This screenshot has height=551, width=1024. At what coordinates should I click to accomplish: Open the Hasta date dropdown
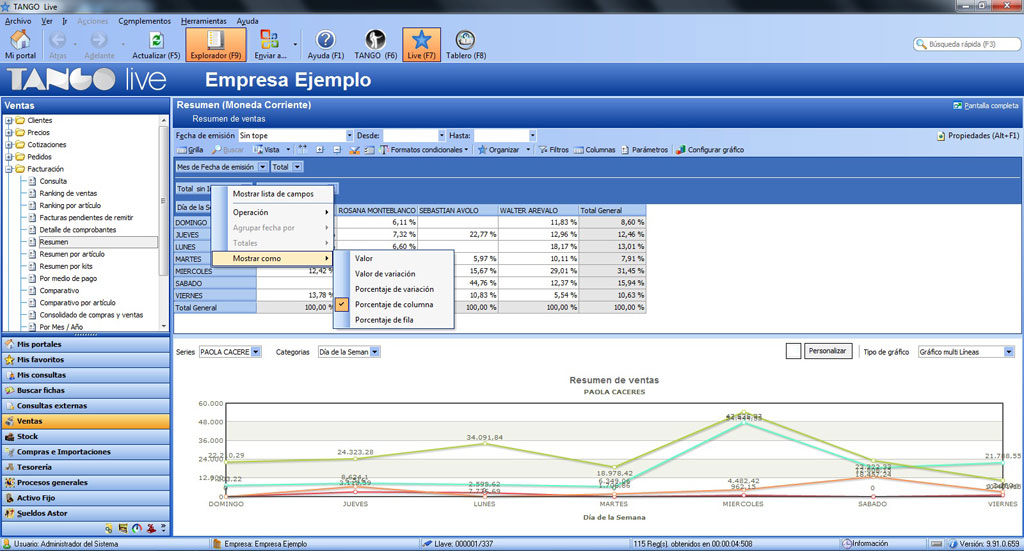pos(533,135)
